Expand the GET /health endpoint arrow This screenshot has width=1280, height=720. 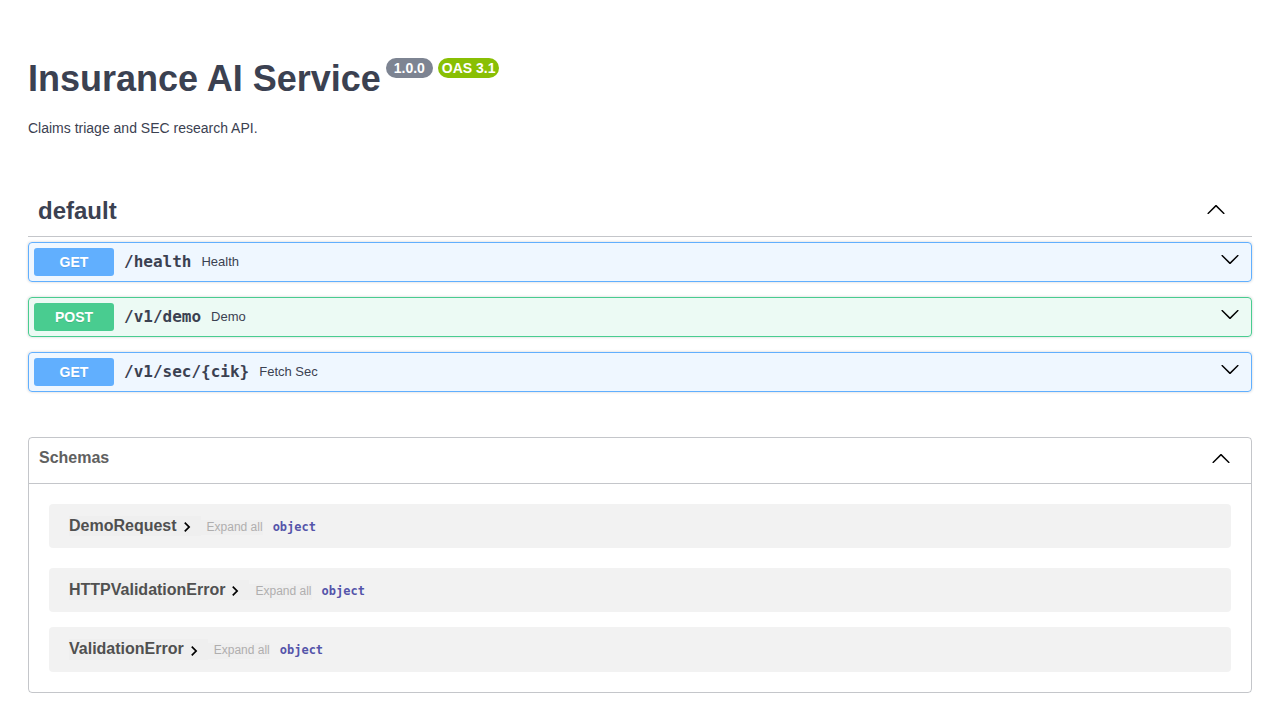pyautogui.click(x=1230, y=260)
